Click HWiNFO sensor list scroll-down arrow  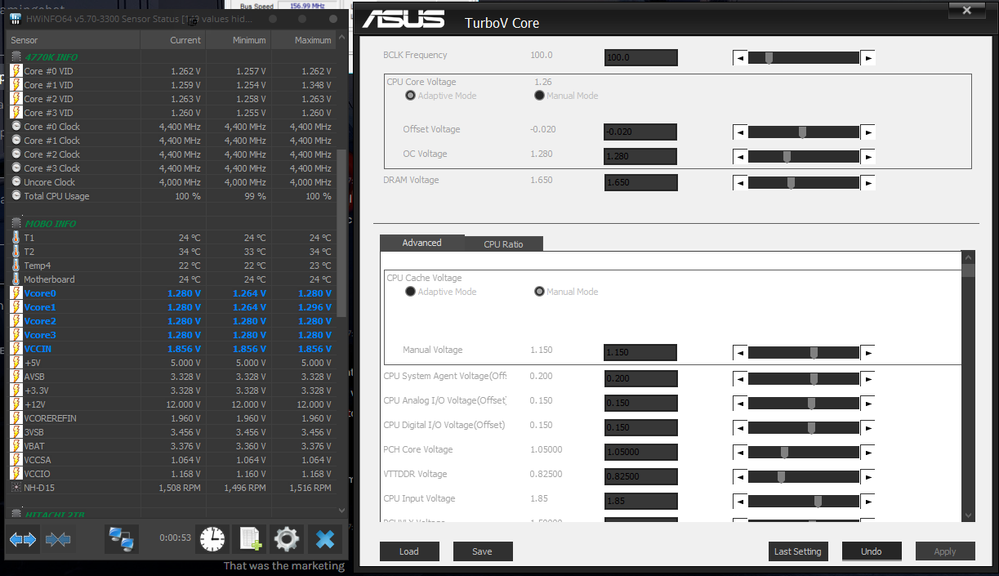point(341,510)
